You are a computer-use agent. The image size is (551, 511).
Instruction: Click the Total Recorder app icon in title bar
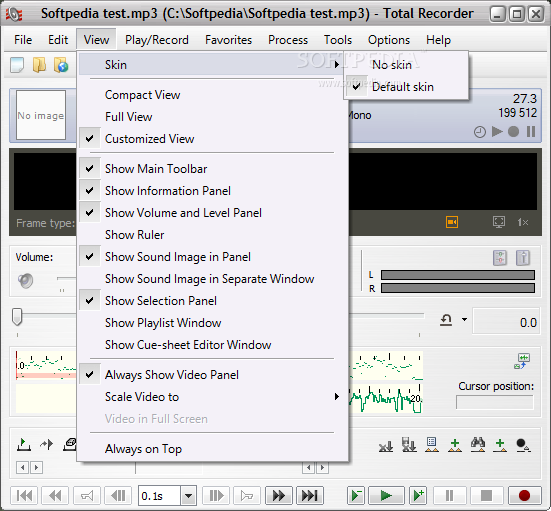[14, 14]
